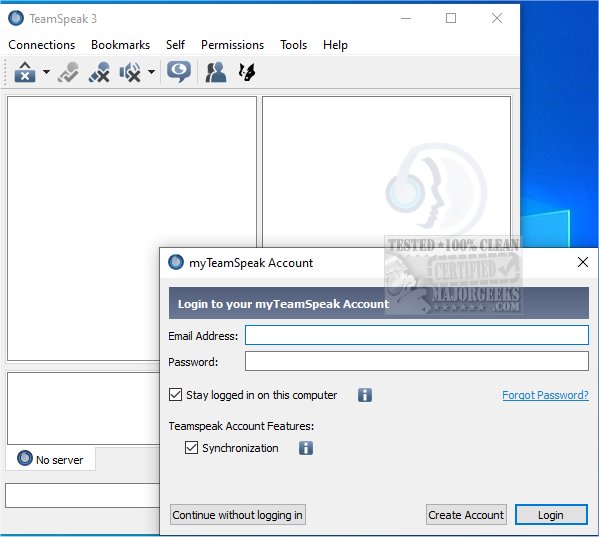Screen dimensions: 599x537
Task: Click the Create Account button
Action: [x=466, y=515]
